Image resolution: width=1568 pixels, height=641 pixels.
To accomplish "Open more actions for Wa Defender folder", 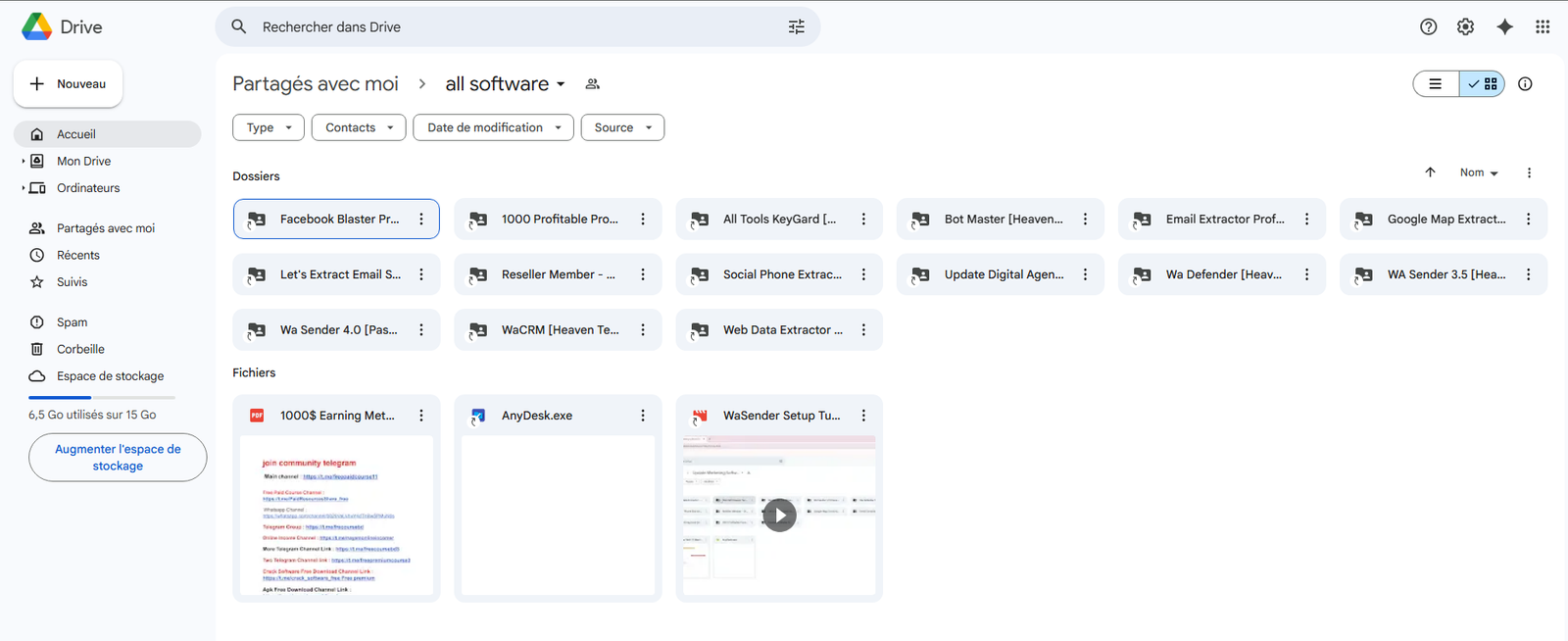I will (1306, 274).
